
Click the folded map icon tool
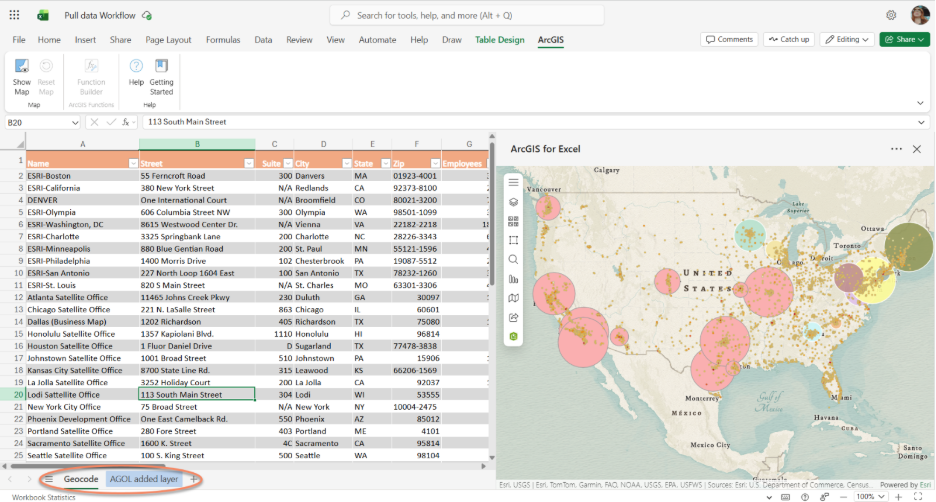[x=513, y=298]
